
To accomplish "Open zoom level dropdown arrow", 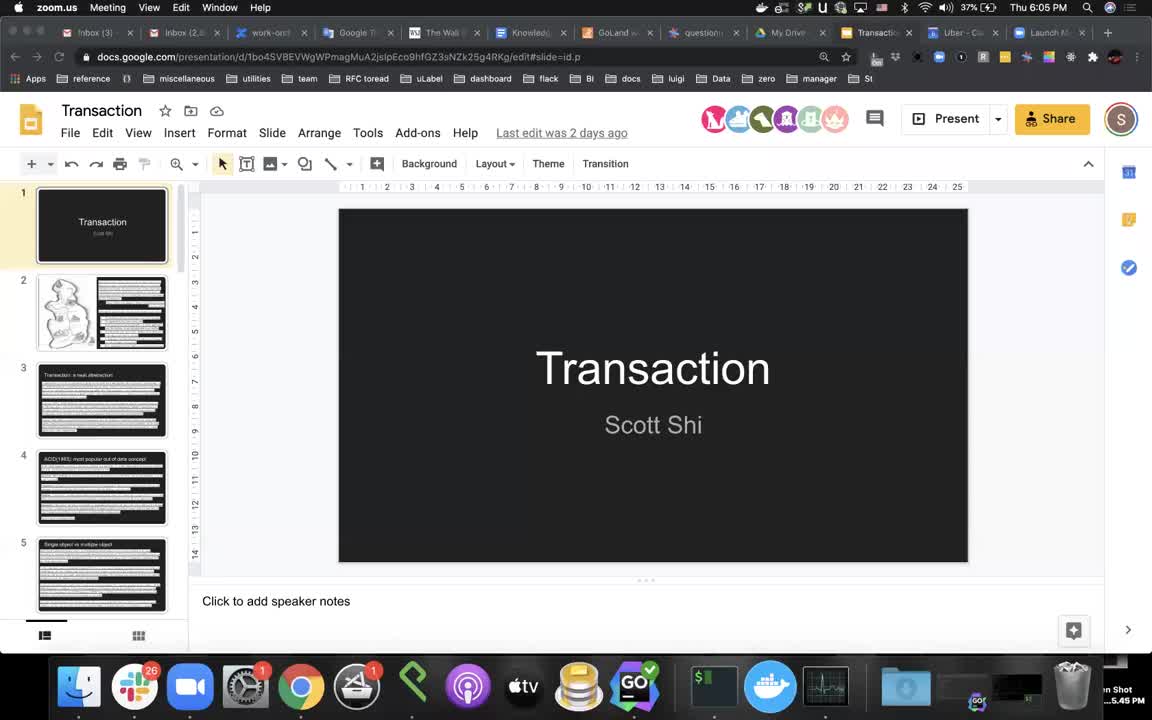I will click(195, 164).
